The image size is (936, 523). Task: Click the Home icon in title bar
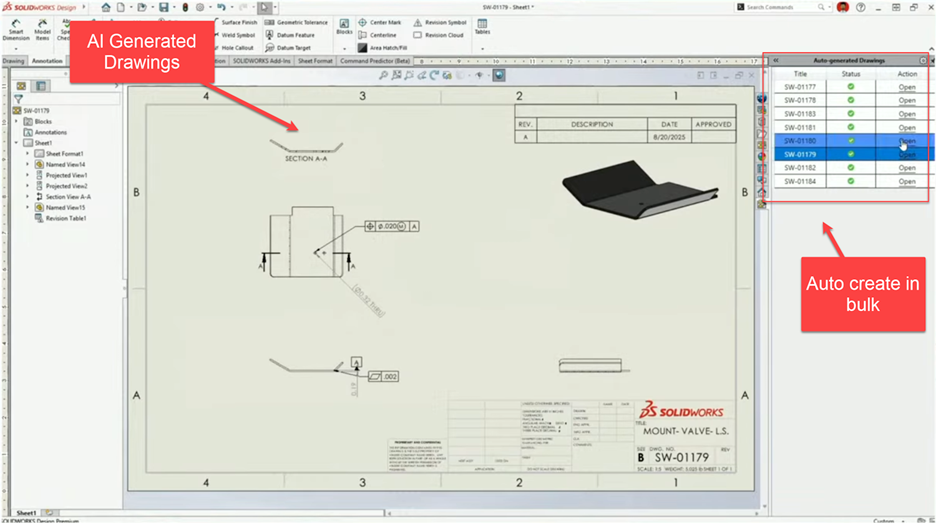coord(106,7)
